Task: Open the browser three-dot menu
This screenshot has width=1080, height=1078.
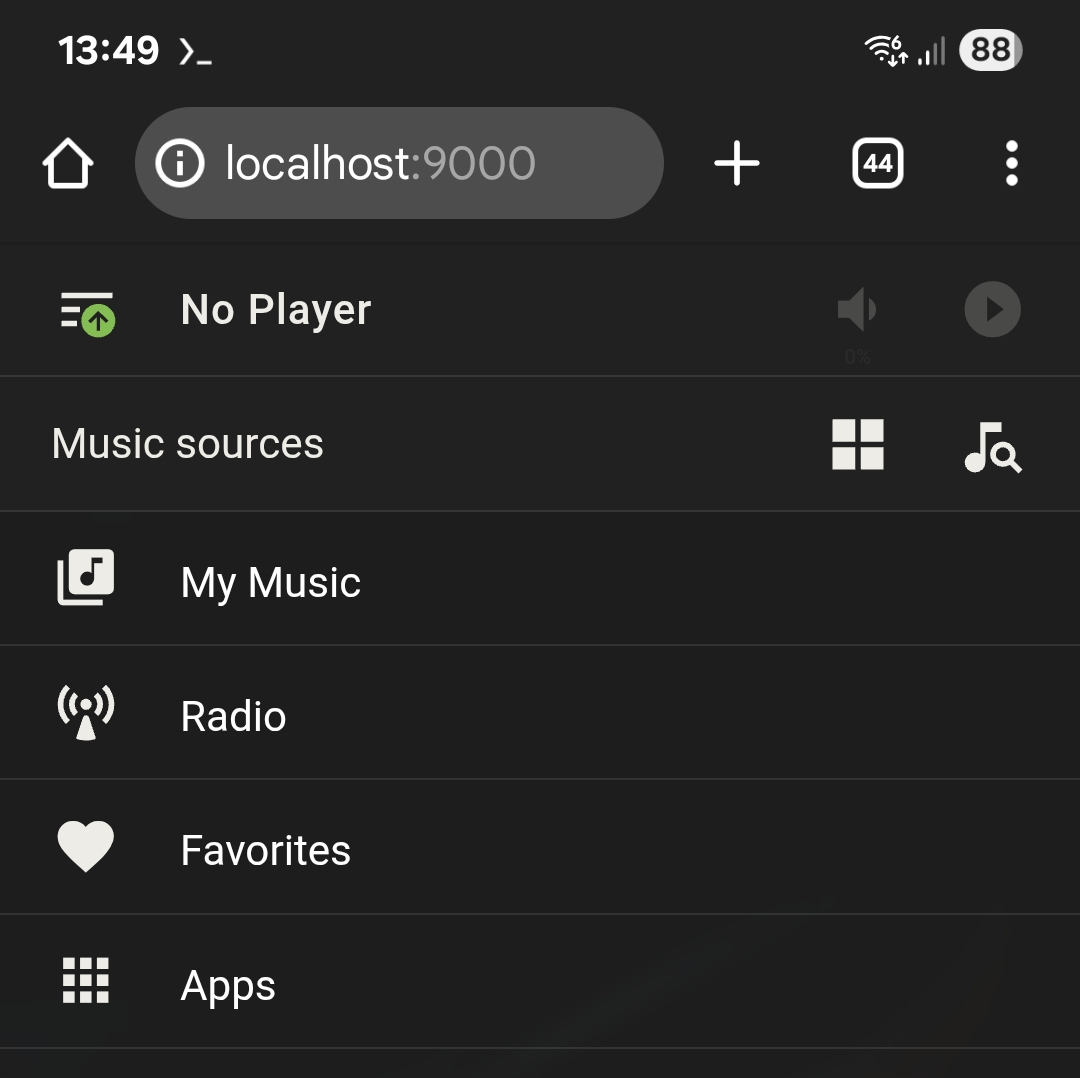Action: point(1012,163)
